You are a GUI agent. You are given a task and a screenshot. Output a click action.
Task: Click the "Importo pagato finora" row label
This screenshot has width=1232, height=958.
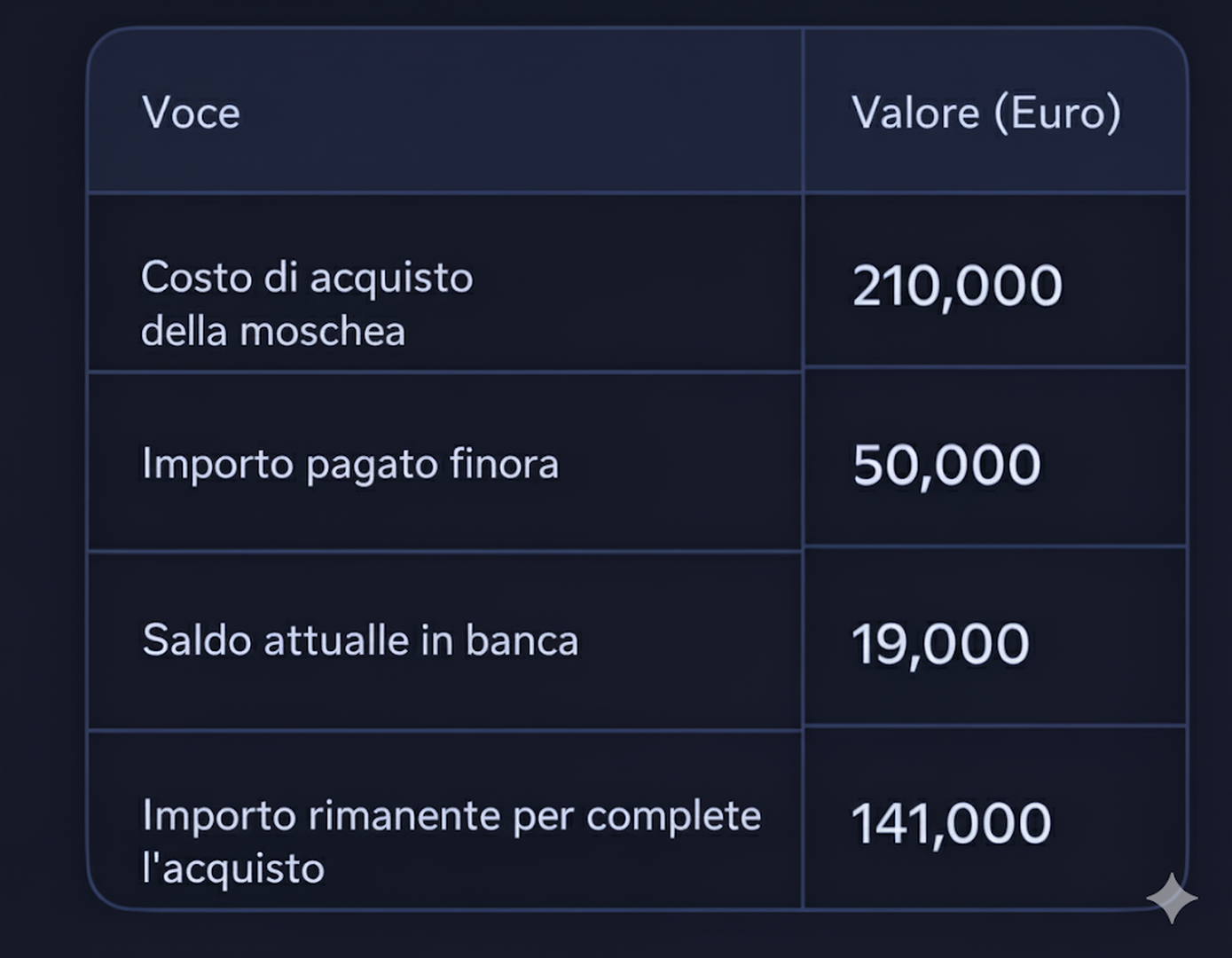coord(350,464)
